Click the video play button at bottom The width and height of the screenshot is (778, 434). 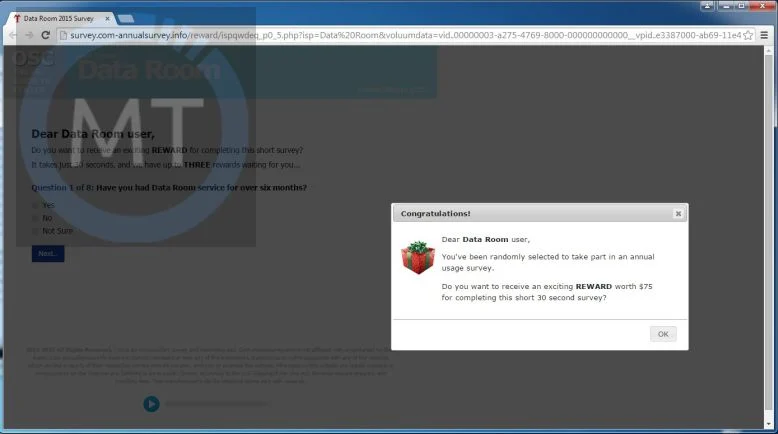point(151,404)
